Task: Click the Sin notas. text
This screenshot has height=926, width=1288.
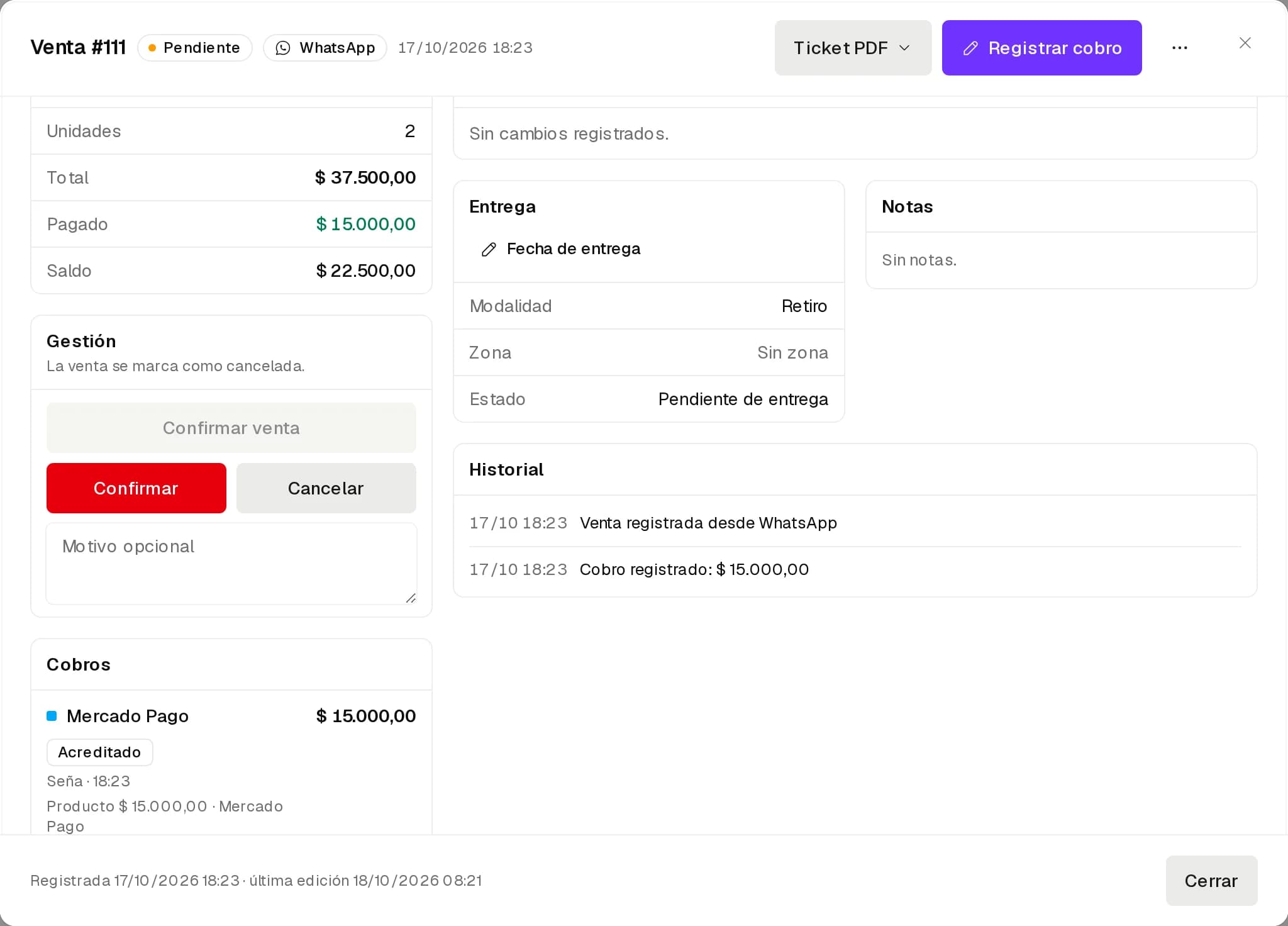Action: (x=919, y=260)
